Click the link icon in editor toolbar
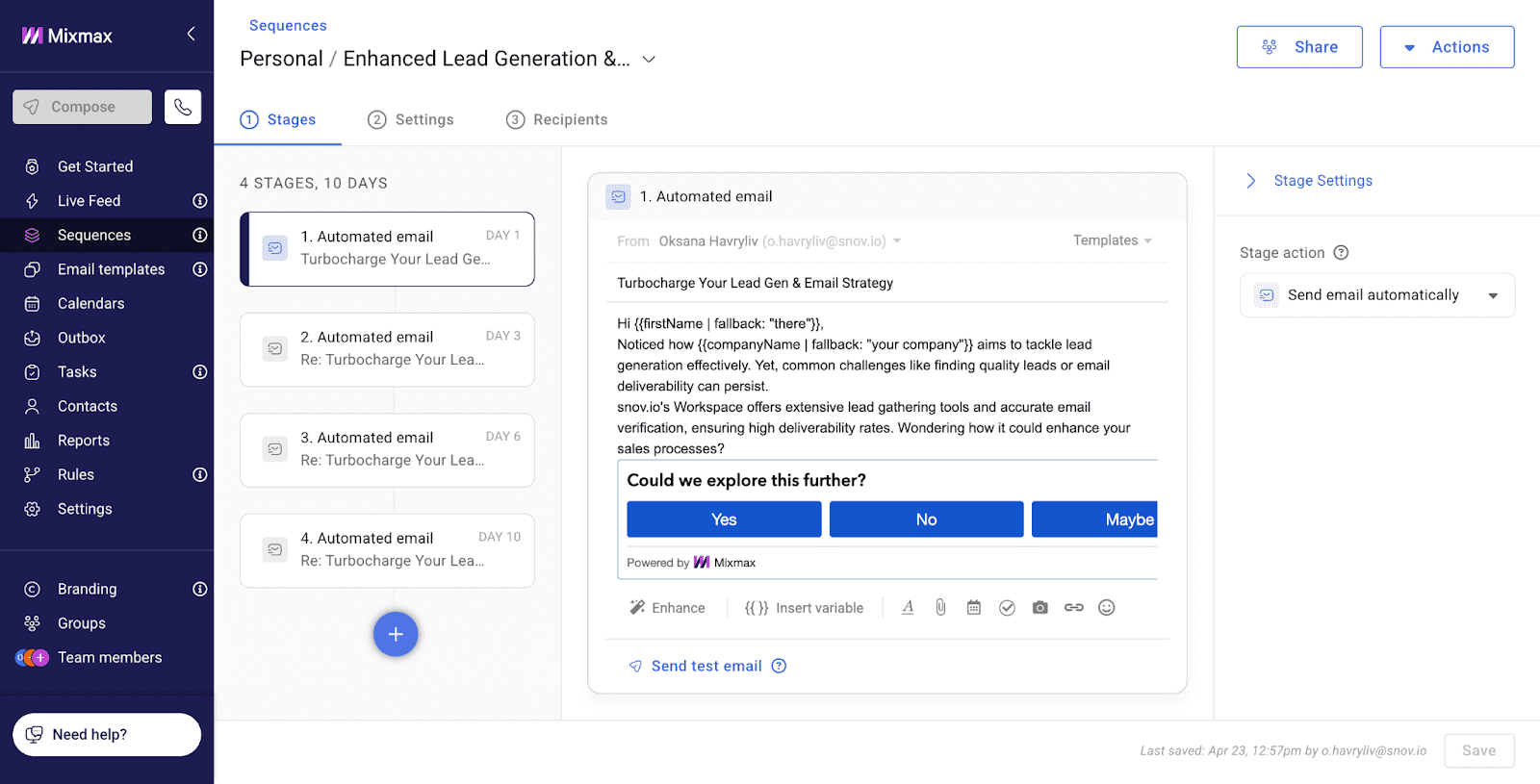Screen dimensions: 1540x784 [1073, 607]
